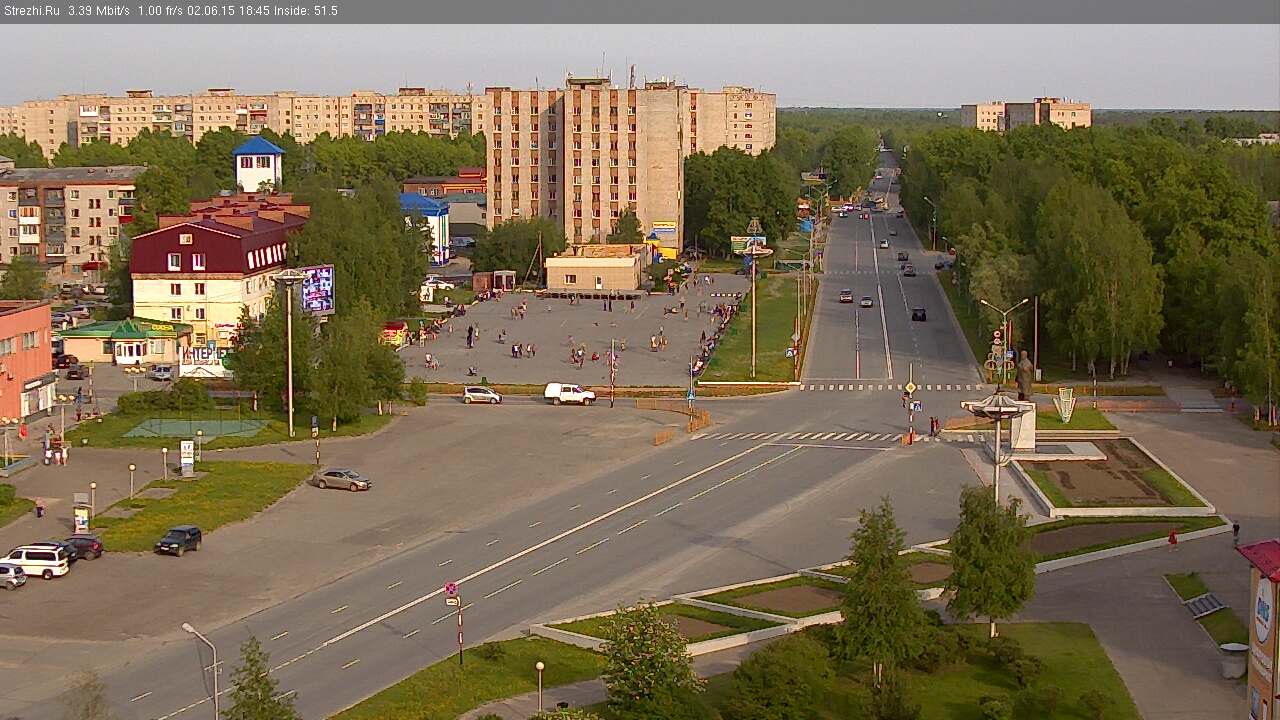Click the 18:45 time stamp

254,11
